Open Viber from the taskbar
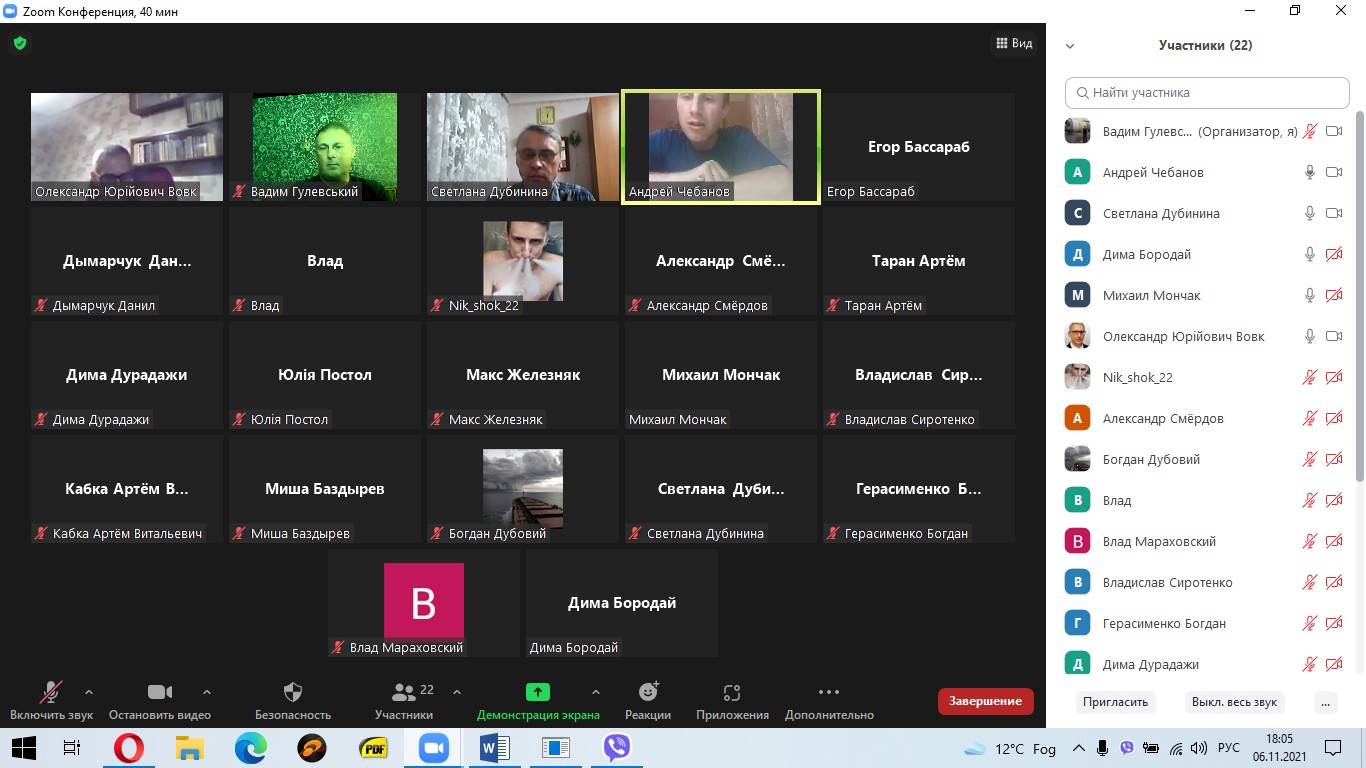This screenshot has height=768, width=1366. click(617, 747)
